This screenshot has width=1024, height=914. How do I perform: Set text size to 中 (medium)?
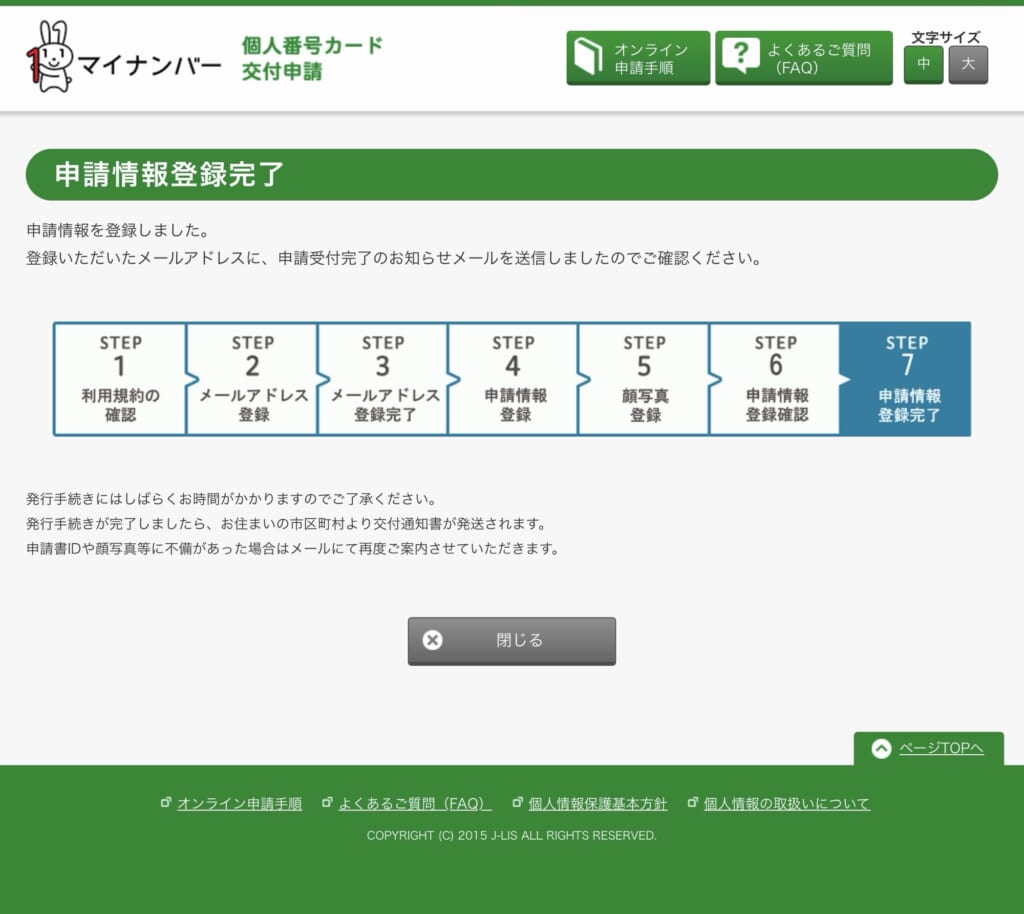click(923, 64)
